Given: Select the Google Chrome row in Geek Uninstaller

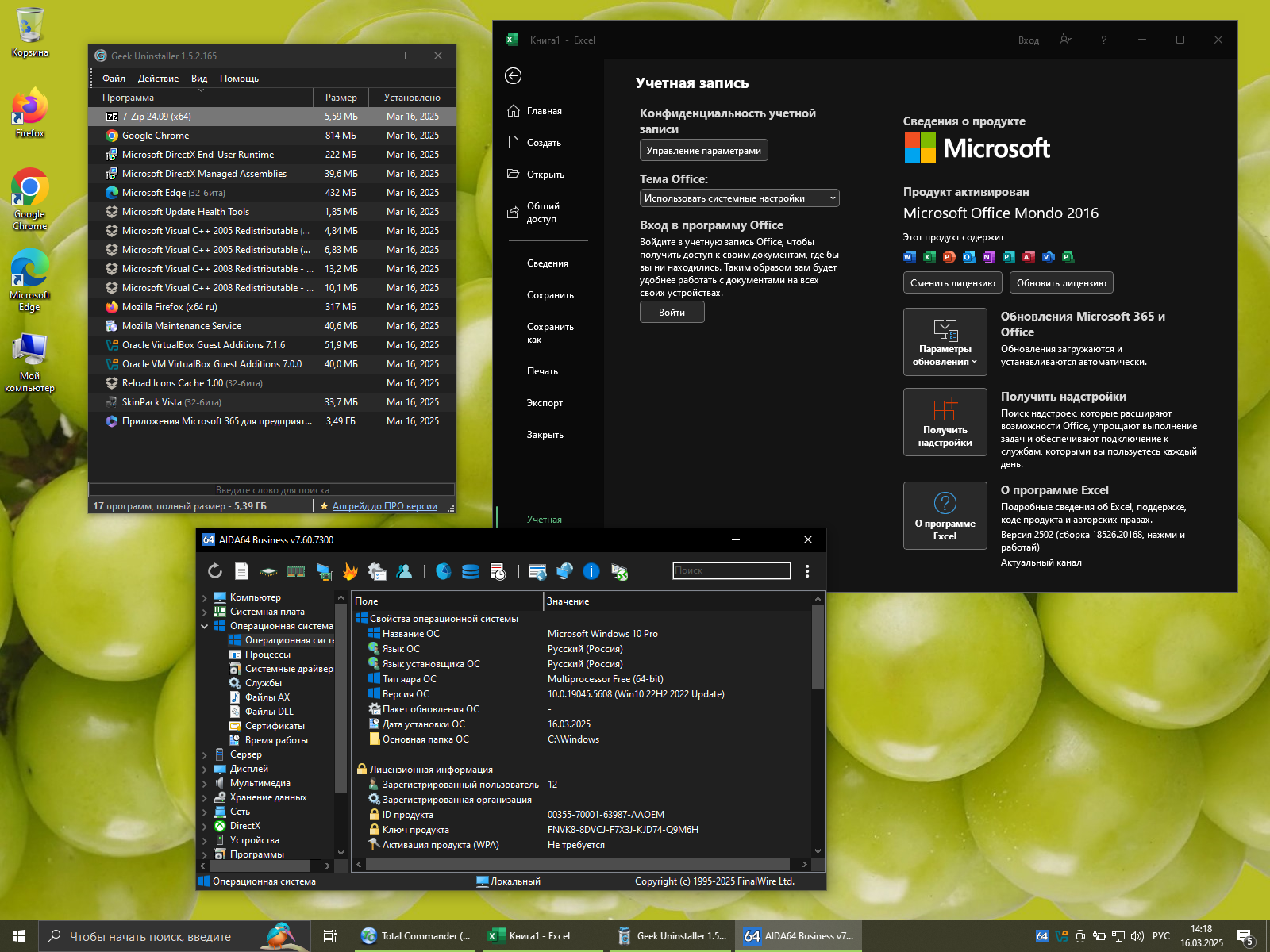Looking at the screenshot, I should pos(272,136).
